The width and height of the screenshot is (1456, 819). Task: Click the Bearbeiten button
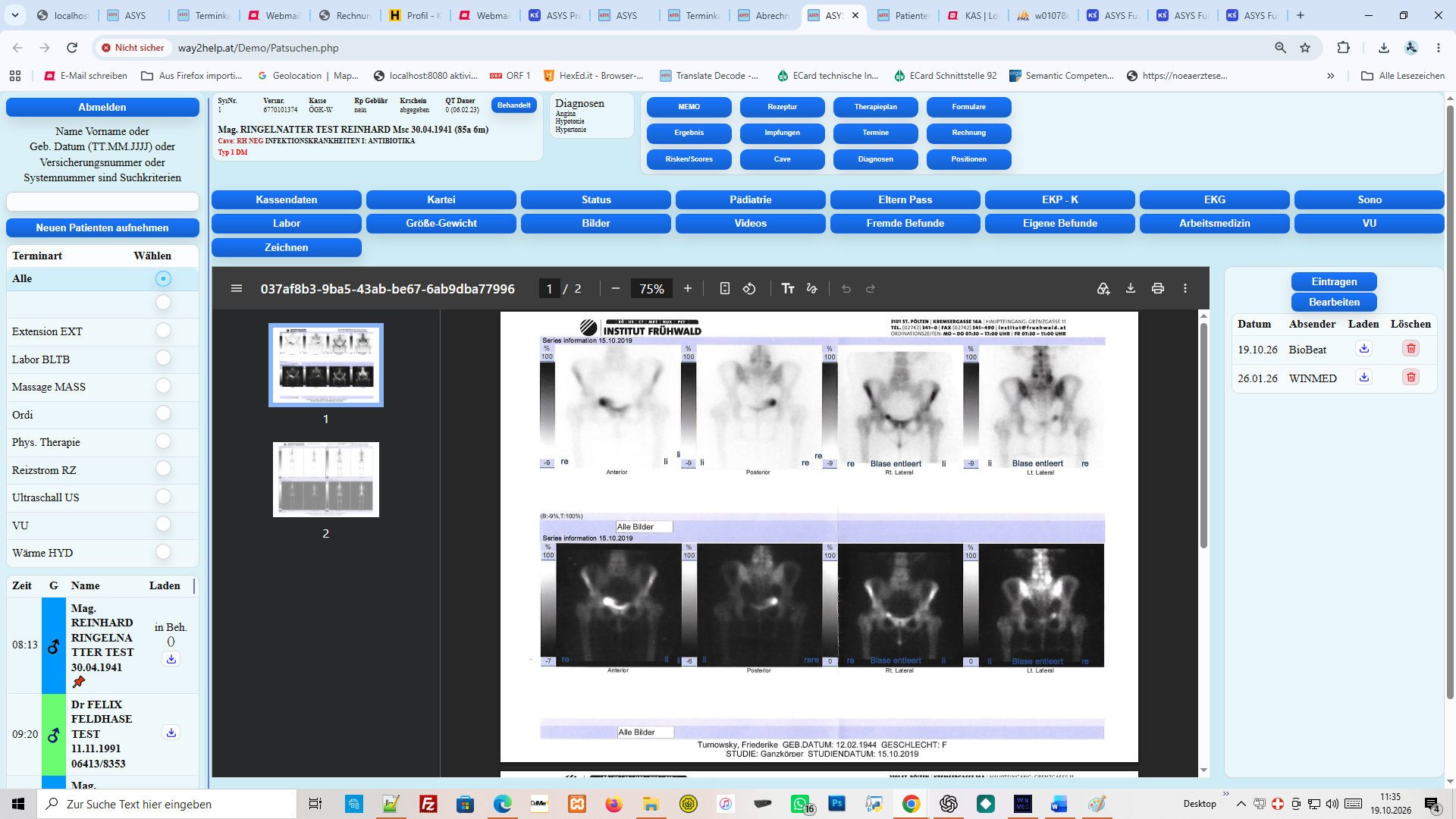click(x=1334, y=303)
